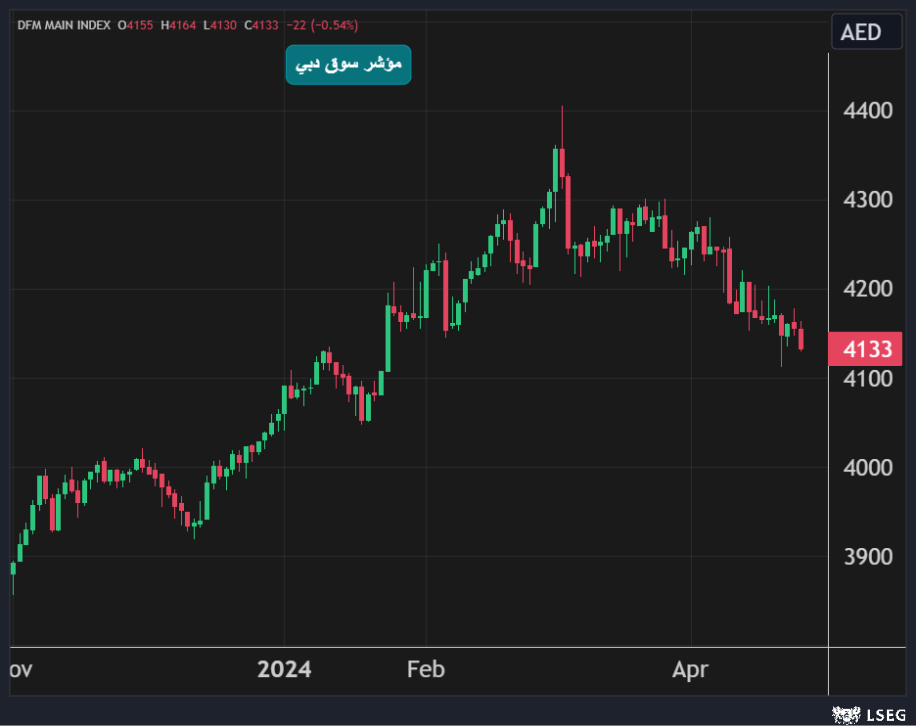Viewport: 916px width, 726px height.
Task: Click the 3900 price axis label
Action: click(x=867, y=556)
